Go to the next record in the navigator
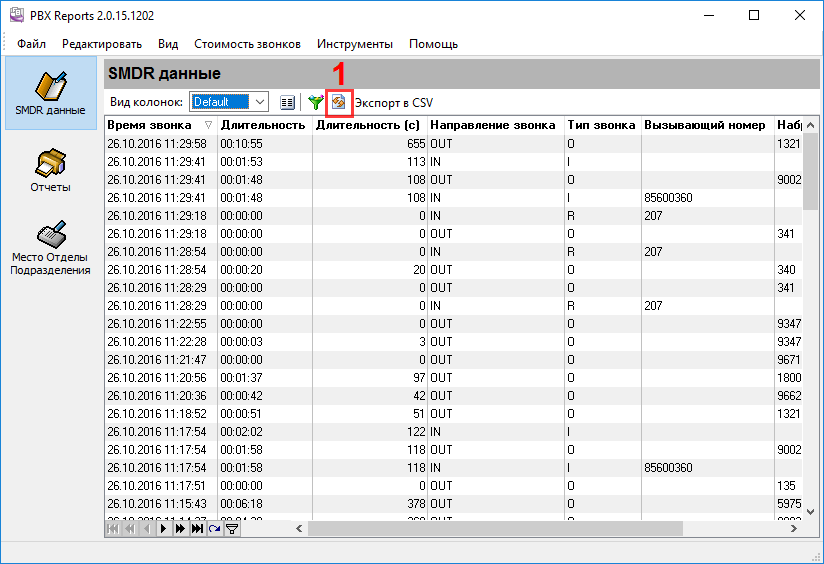The width and height of the screenshot is (824, 564). pos(163,529)
